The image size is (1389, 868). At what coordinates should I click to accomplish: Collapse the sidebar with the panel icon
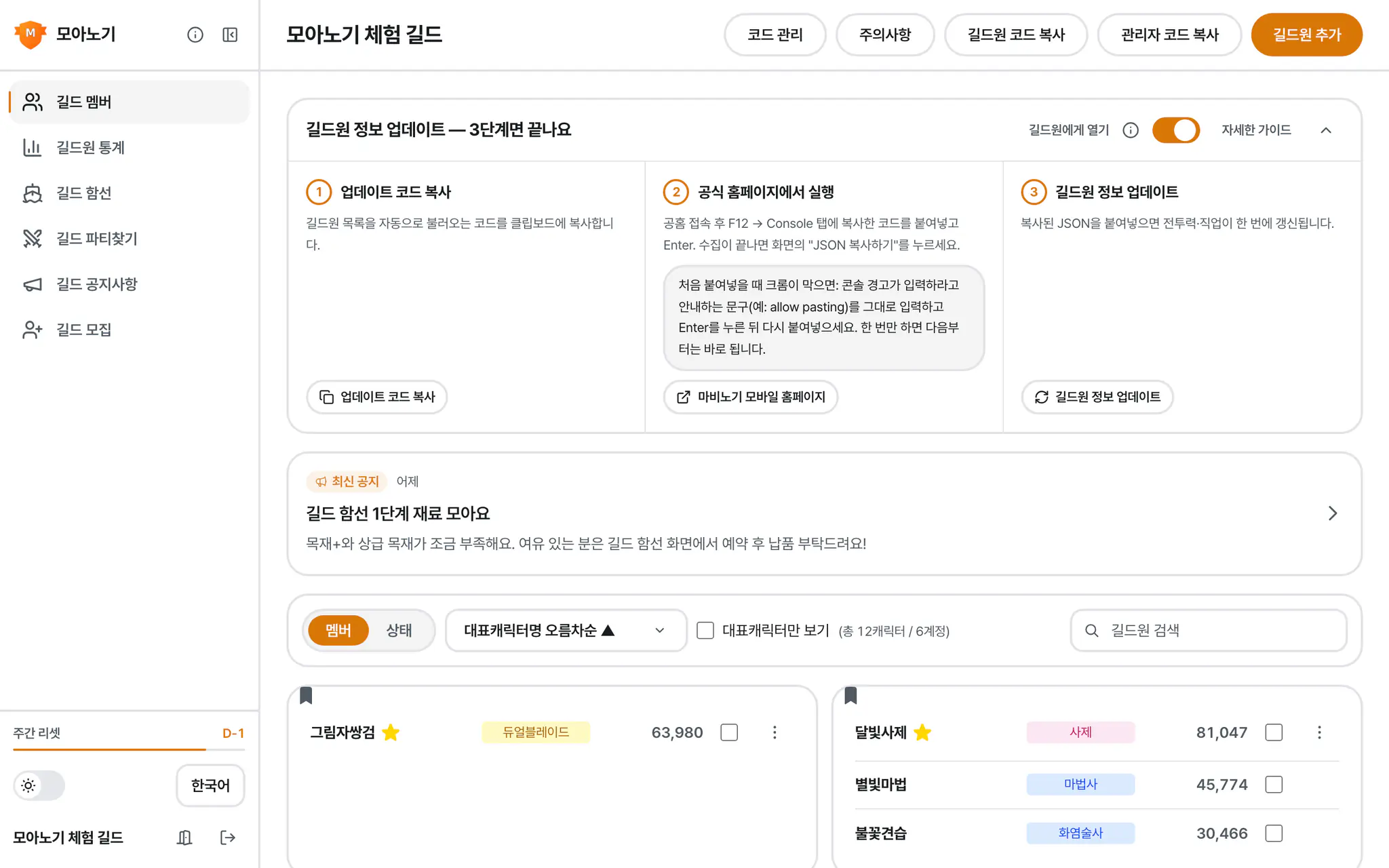click(230, 35)
